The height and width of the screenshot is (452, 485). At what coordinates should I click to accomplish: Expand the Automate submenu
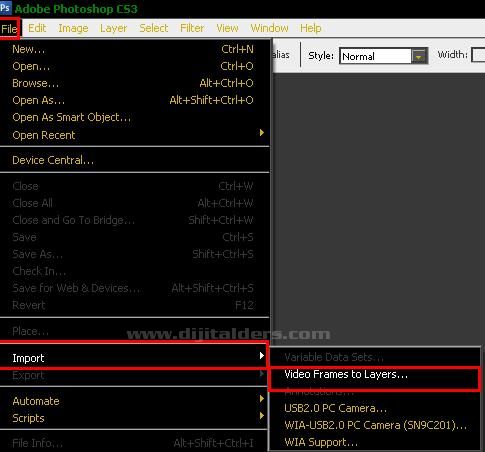(x=133, y=401)
